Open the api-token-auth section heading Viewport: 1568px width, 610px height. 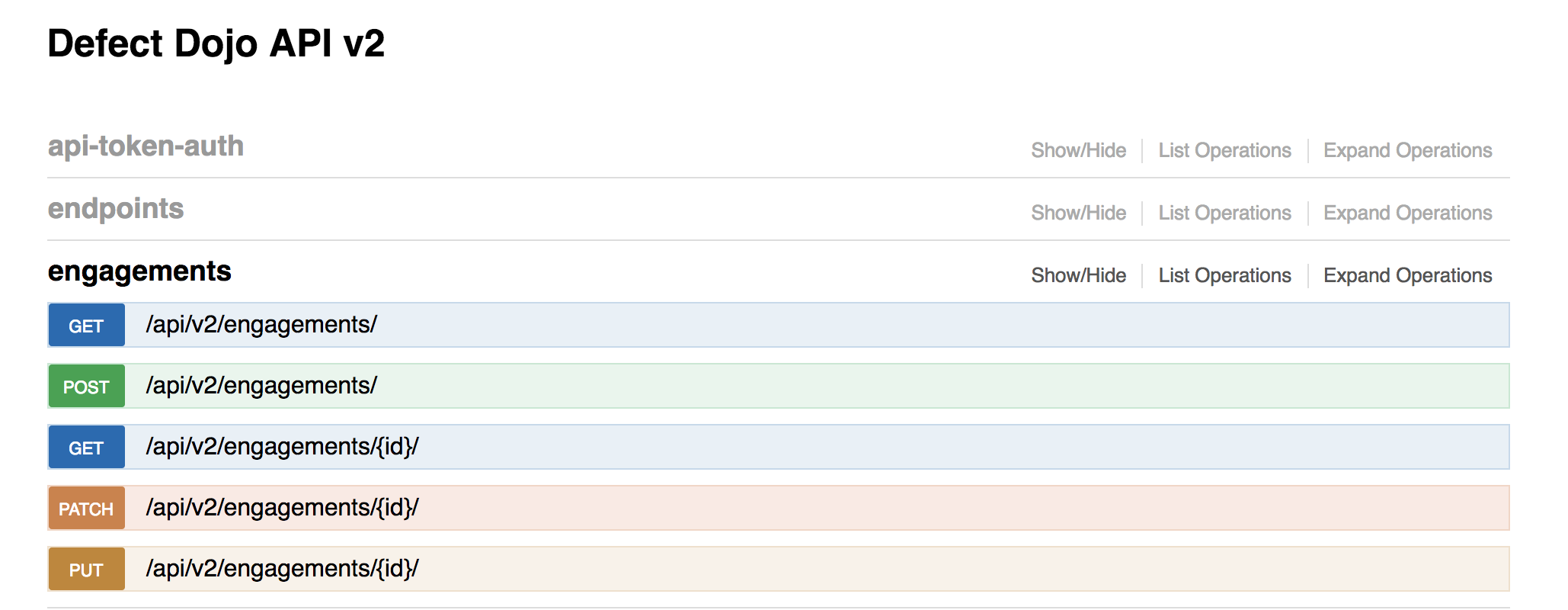(146, 146)
